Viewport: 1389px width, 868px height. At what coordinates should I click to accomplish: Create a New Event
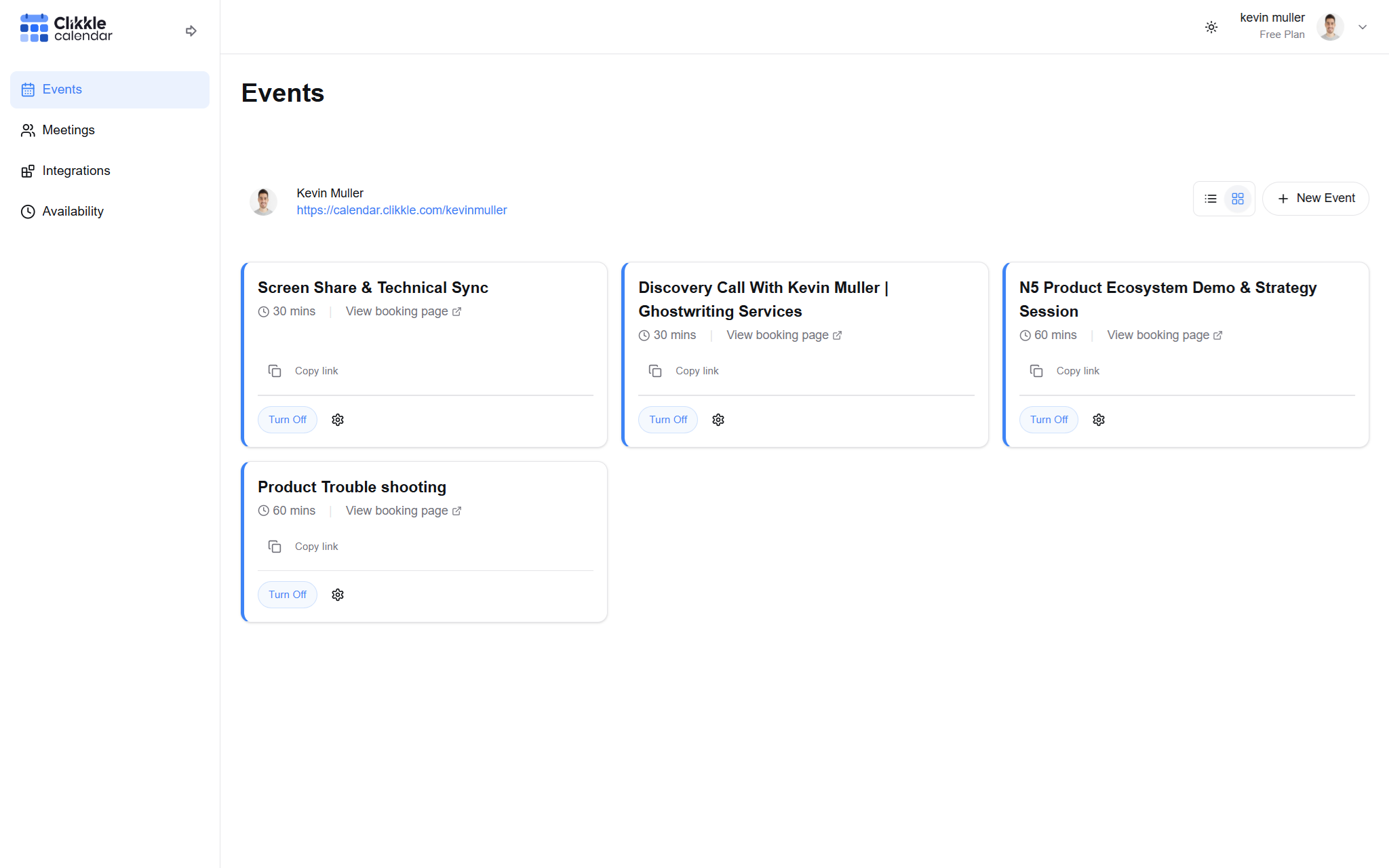coord(1316,199)
